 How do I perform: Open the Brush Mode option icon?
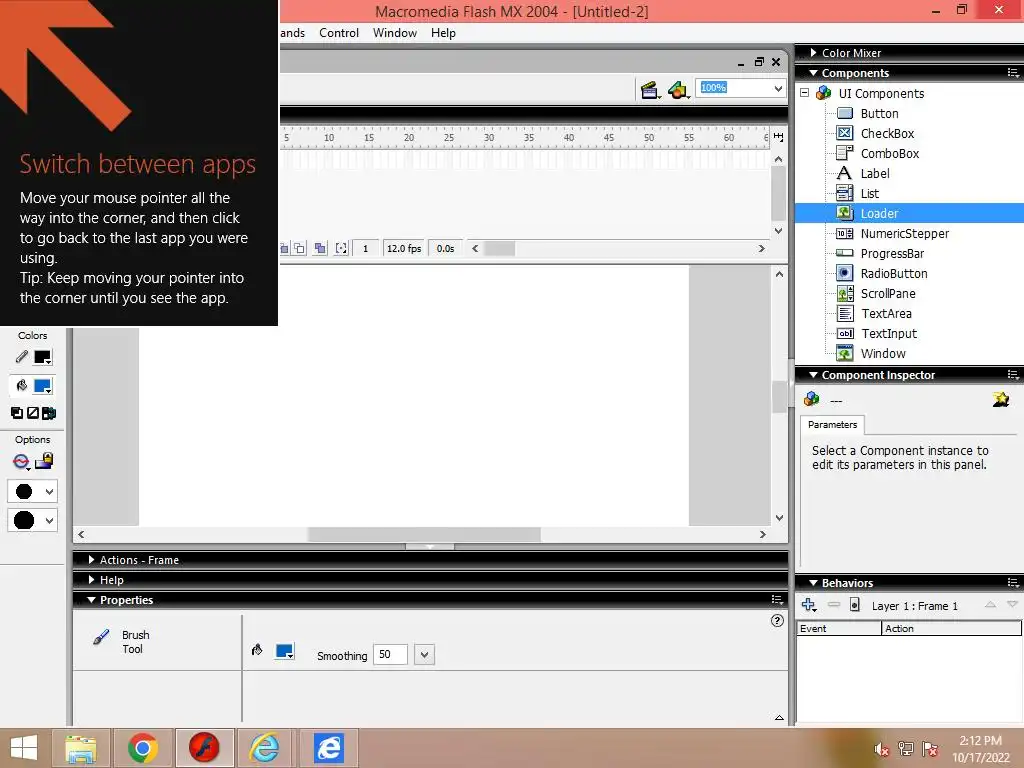click(22, 462)
